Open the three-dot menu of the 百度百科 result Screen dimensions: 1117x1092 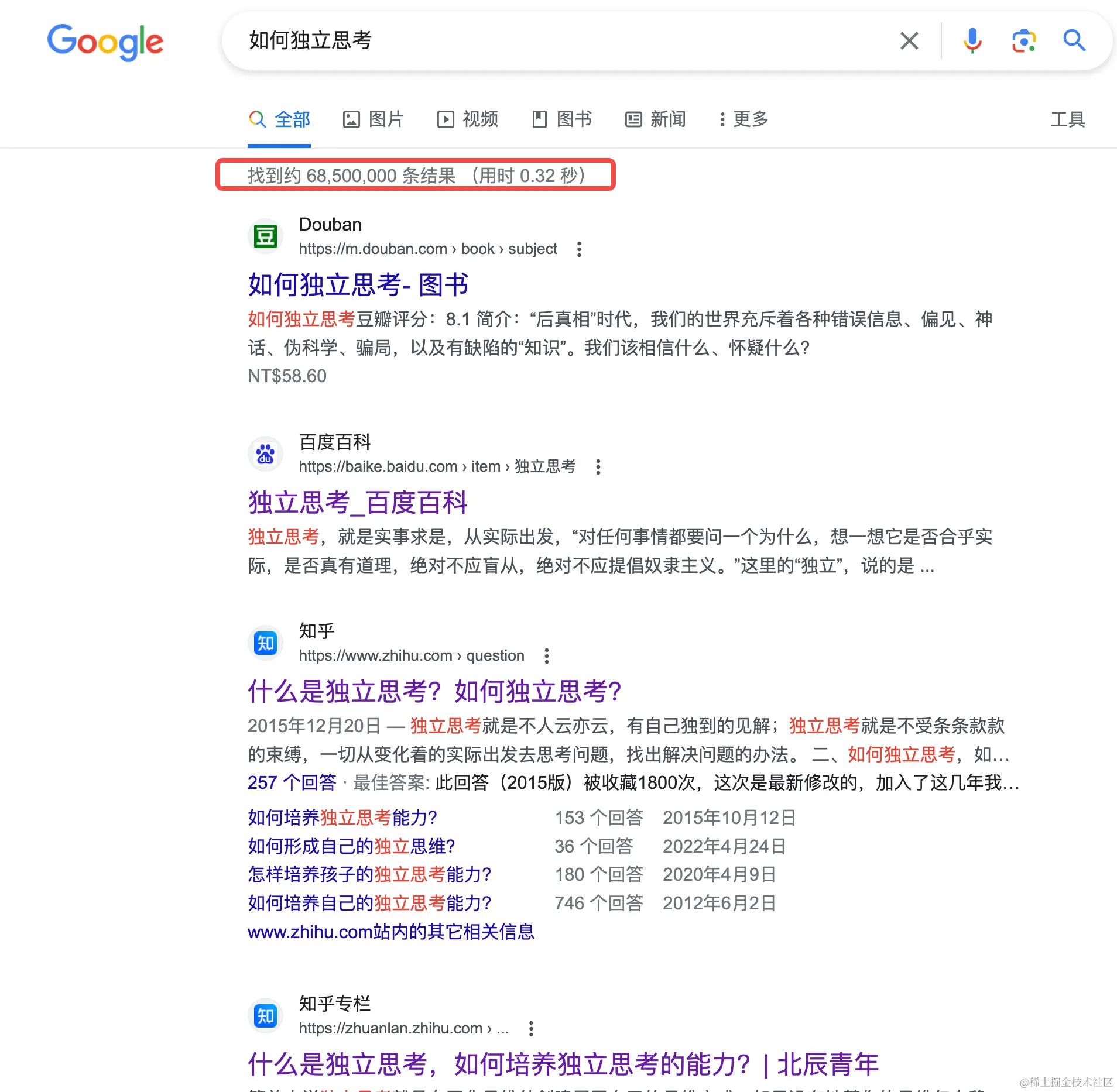click(598, 467)
